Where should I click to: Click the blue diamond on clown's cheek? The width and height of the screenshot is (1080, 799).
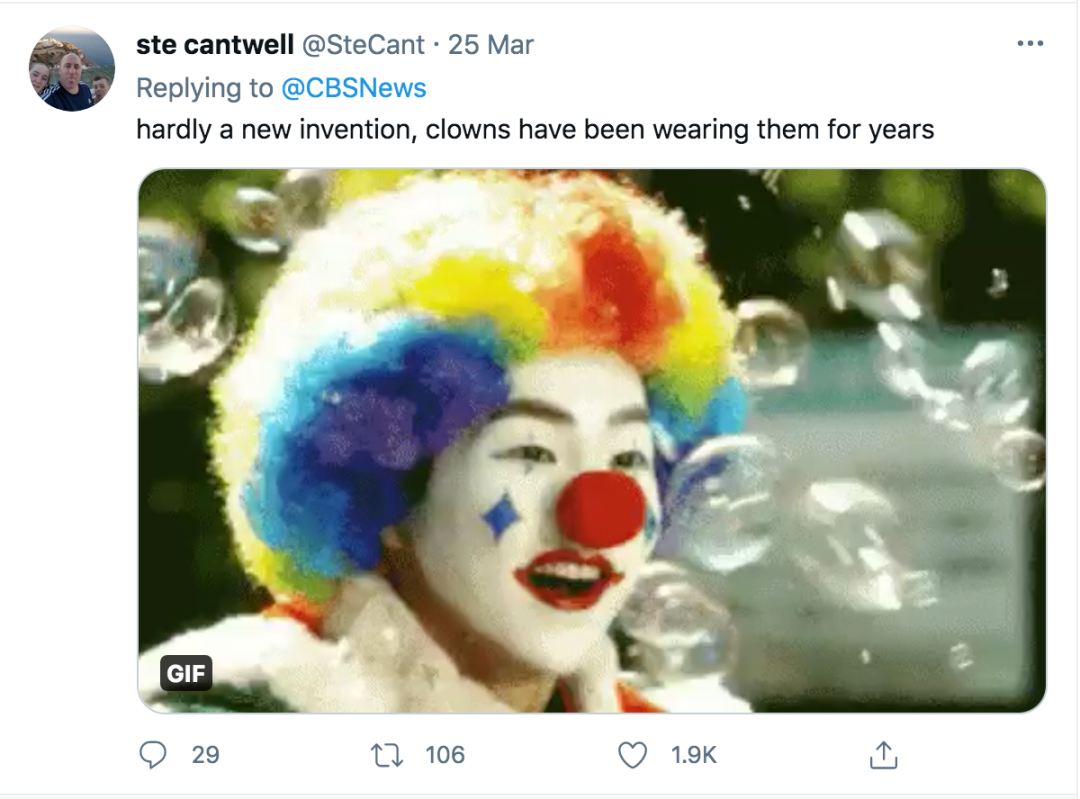coord(501,515)
